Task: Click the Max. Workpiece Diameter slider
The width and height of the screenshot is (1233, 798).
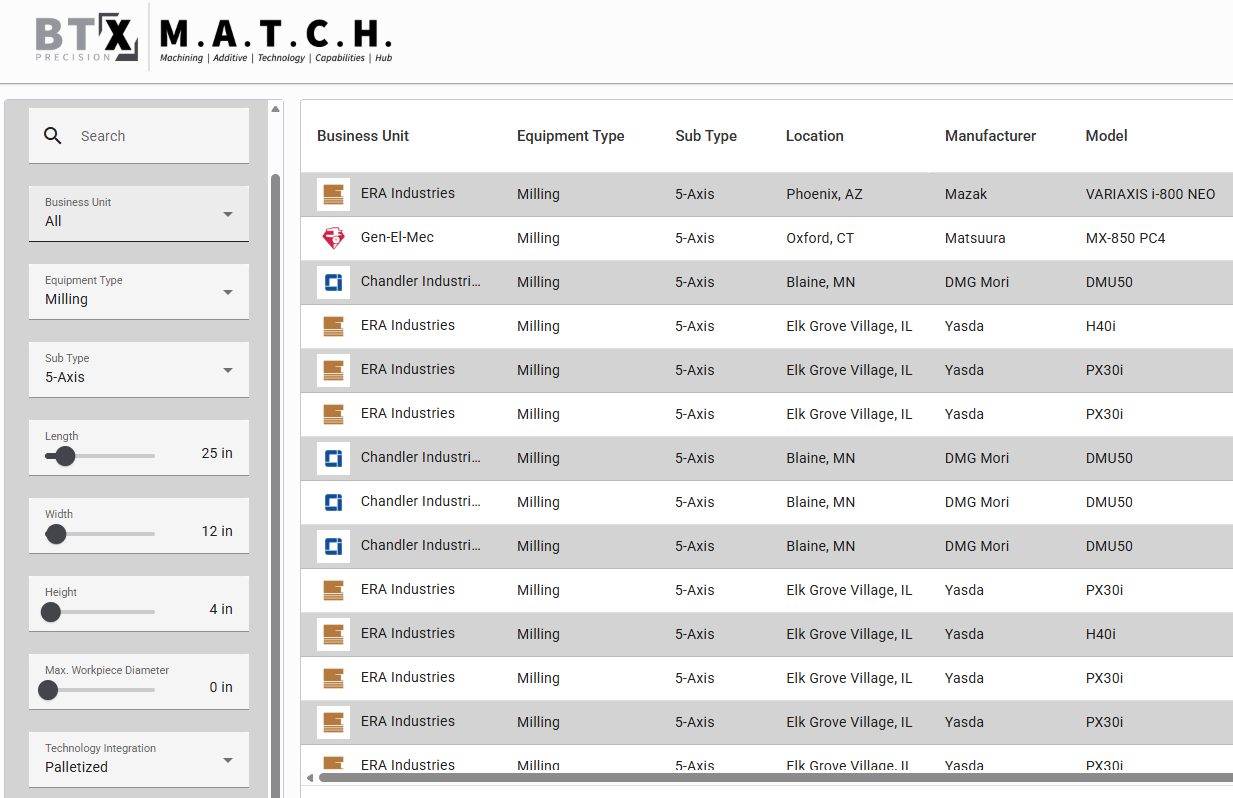Action: pyautogui.click(x=47, y=689)
